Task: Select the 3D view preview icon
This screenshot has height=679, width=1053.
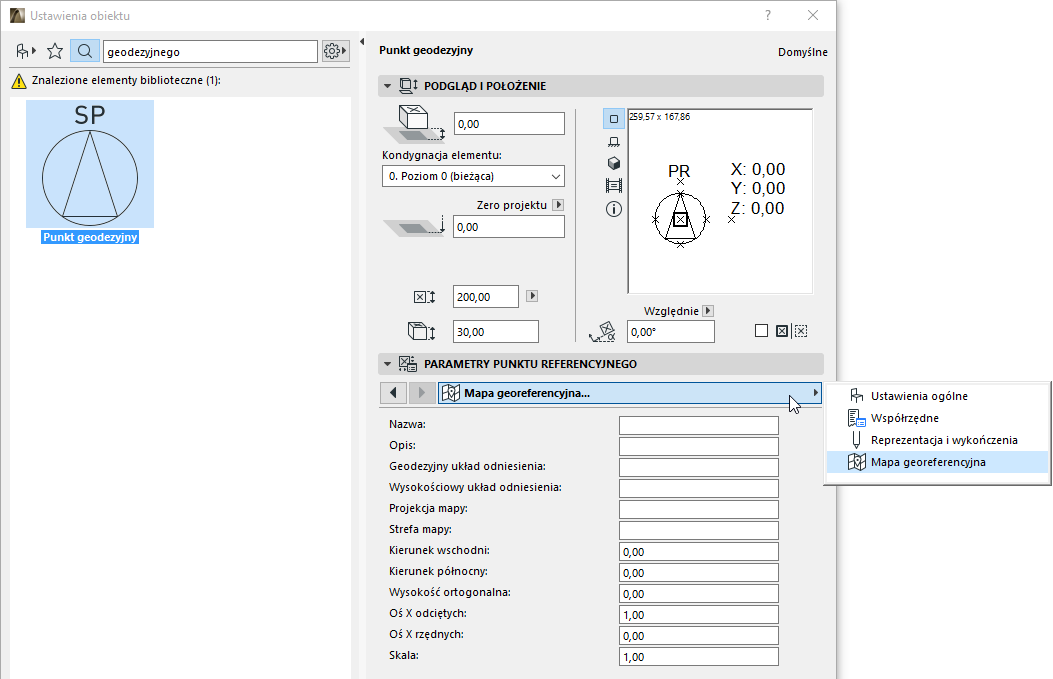Action: point(614,163)
